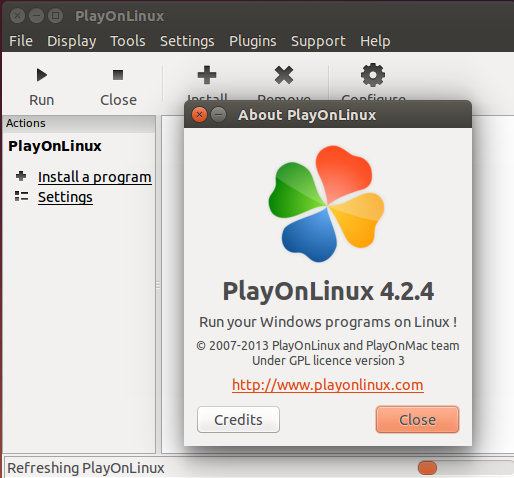514x478 pixels.
Task: Click the Remove X icon in toolbar
Action: [x=284, y=75]
